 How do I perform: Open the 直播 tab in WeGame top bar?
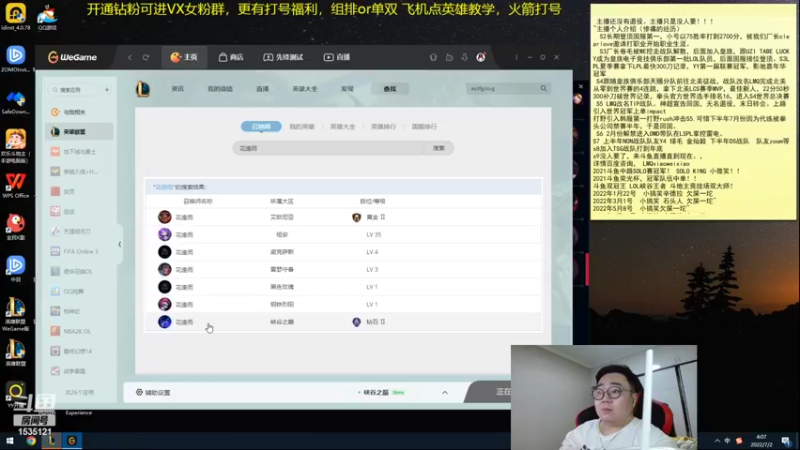(337, 57)
